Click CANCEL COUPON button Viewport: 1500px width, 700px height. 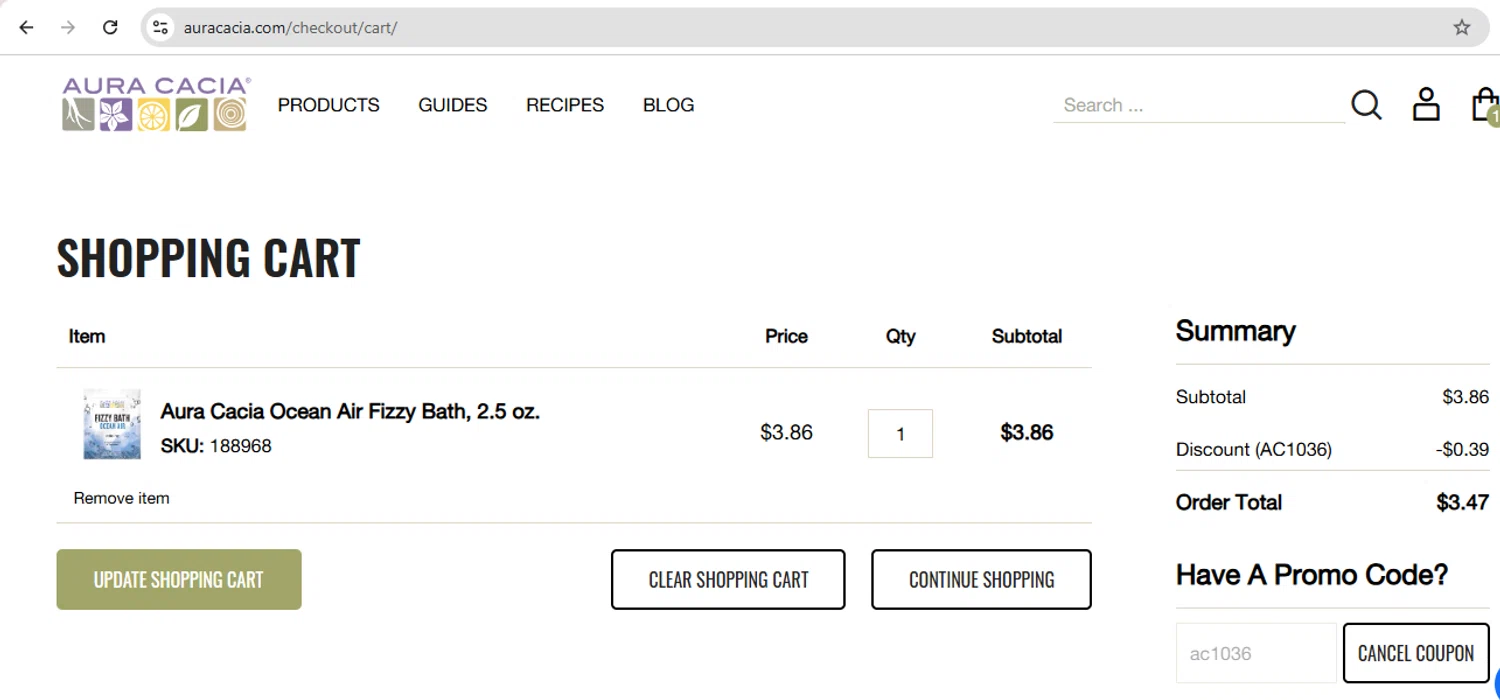click(1416, 653)
